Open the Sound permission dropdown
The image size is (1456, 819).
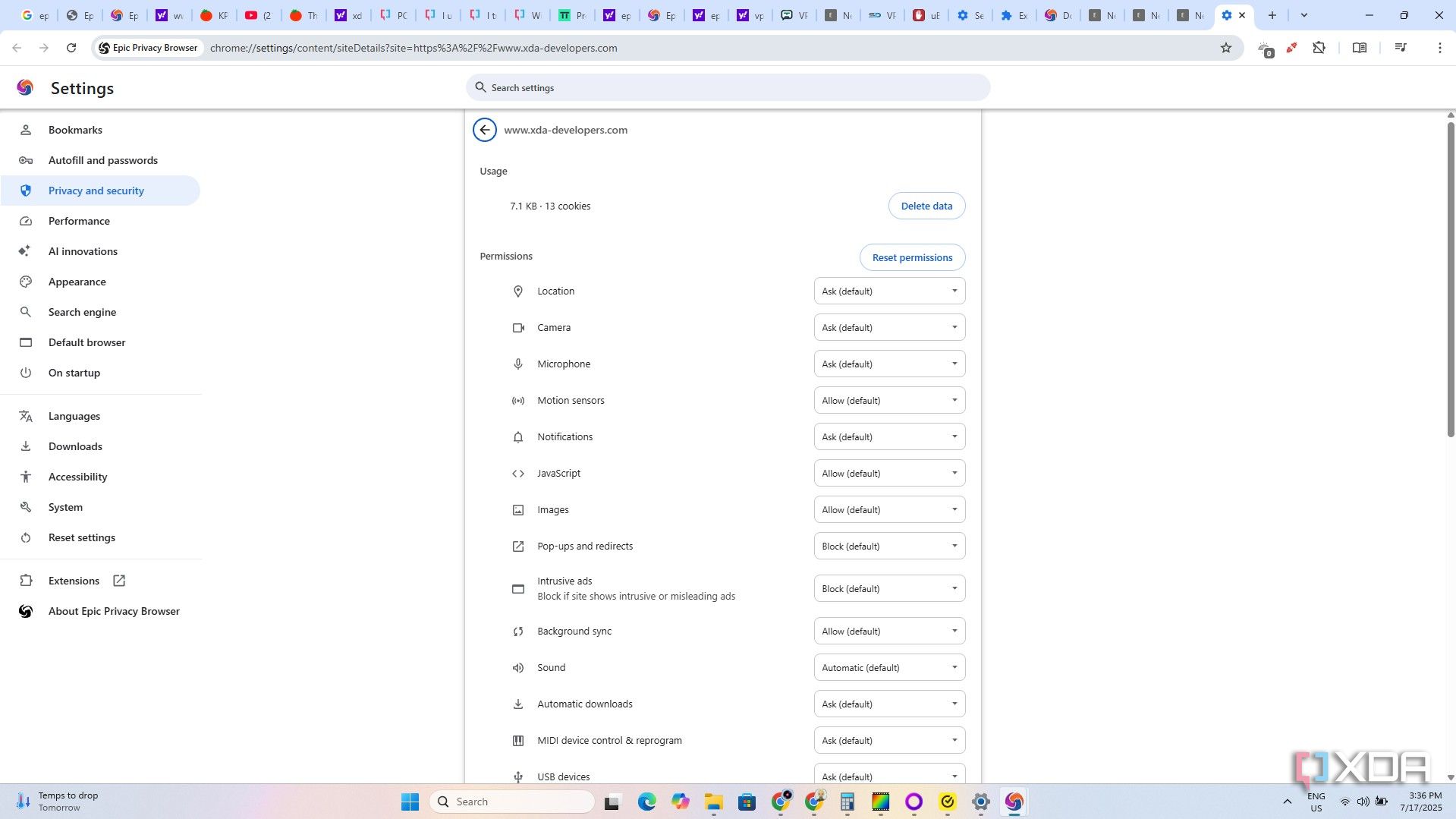(889, 667)
